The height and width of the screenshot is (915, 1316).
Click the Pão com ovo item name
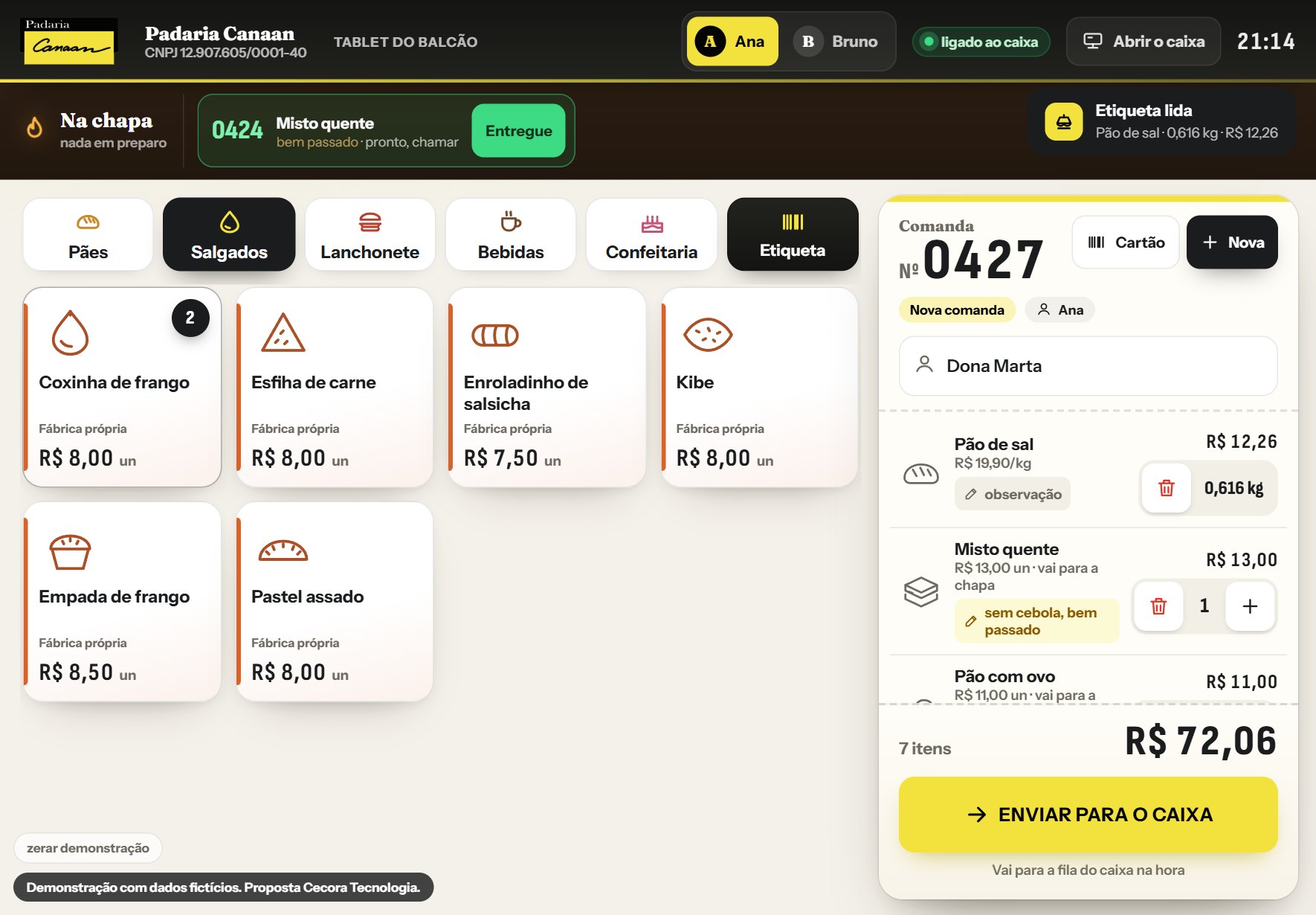[x=1004, y=676]
